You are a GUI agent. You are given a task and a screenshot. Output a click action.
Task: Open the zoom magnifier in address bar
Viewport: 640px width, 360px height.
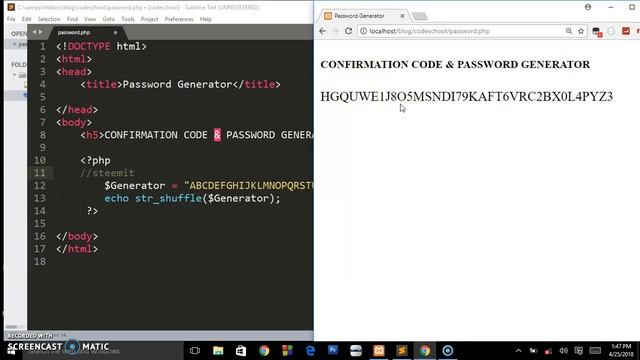[569, 31]
